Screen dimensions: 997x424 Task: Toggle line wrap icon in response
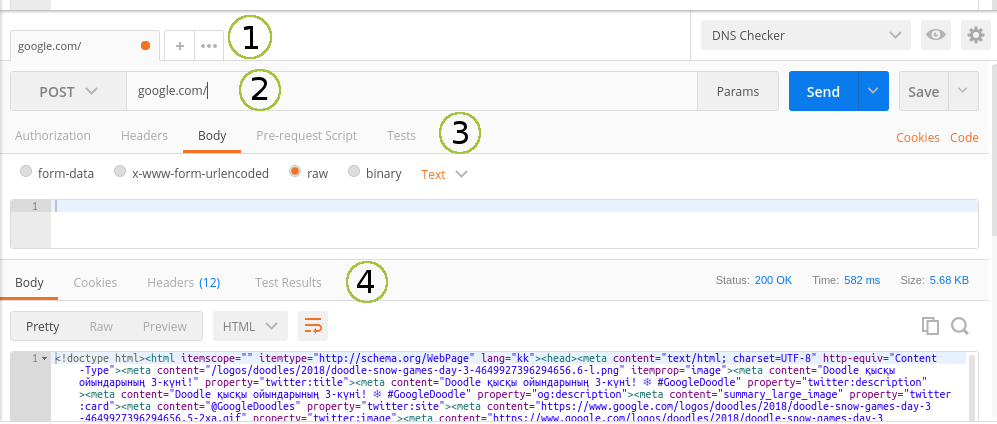tap(313, 326)
